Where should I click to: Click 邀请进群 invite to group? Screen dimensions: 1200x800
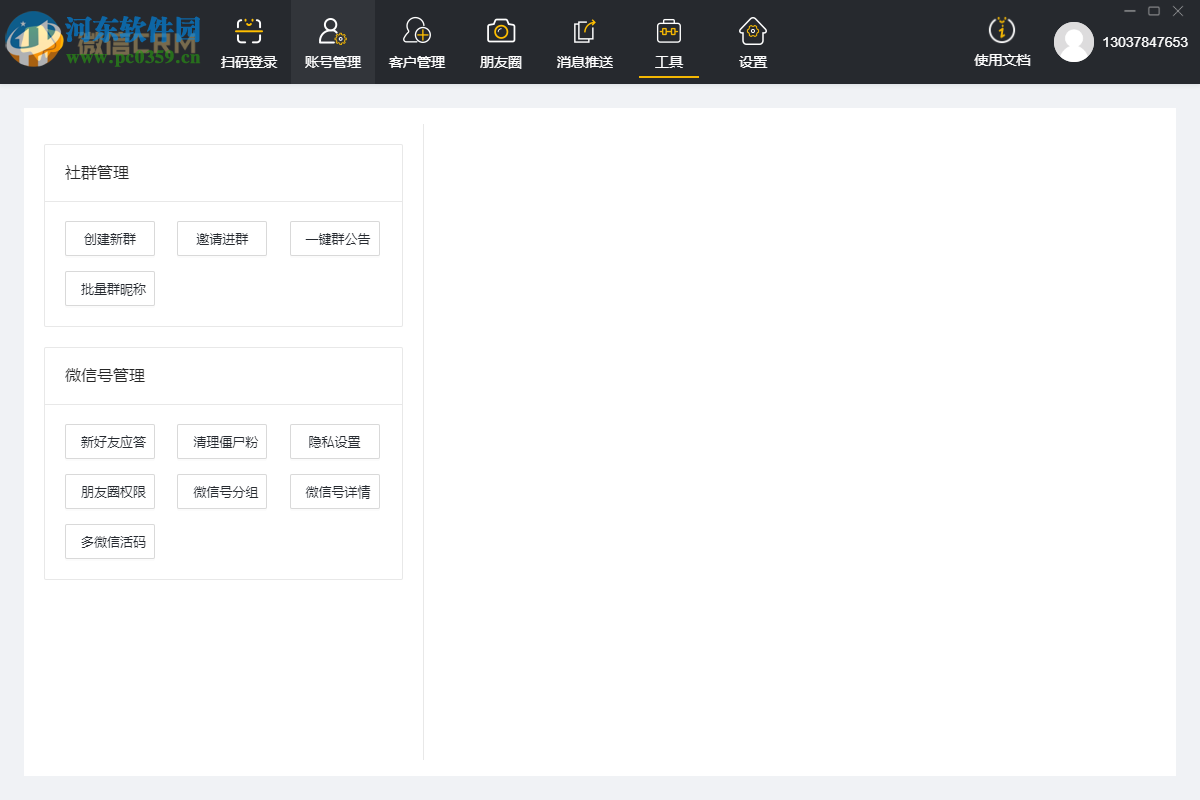coord(222,238)
